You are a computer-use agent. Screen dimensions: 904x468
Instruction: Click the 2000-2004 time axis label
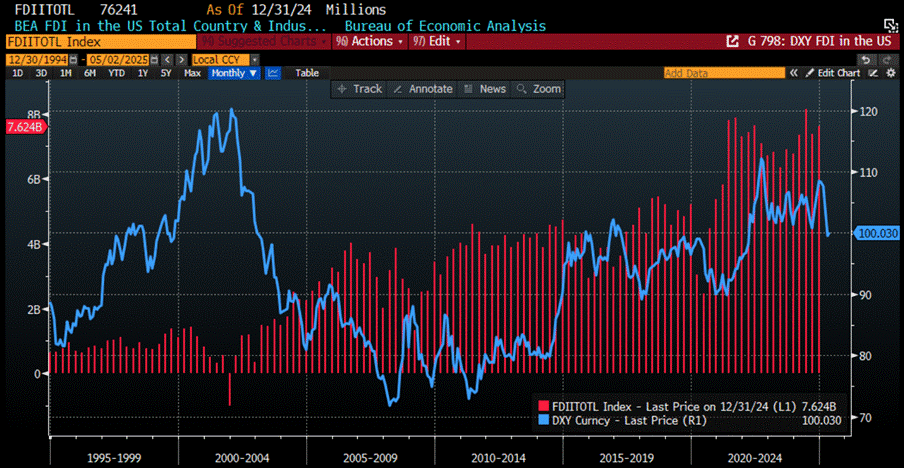(242, 458)
